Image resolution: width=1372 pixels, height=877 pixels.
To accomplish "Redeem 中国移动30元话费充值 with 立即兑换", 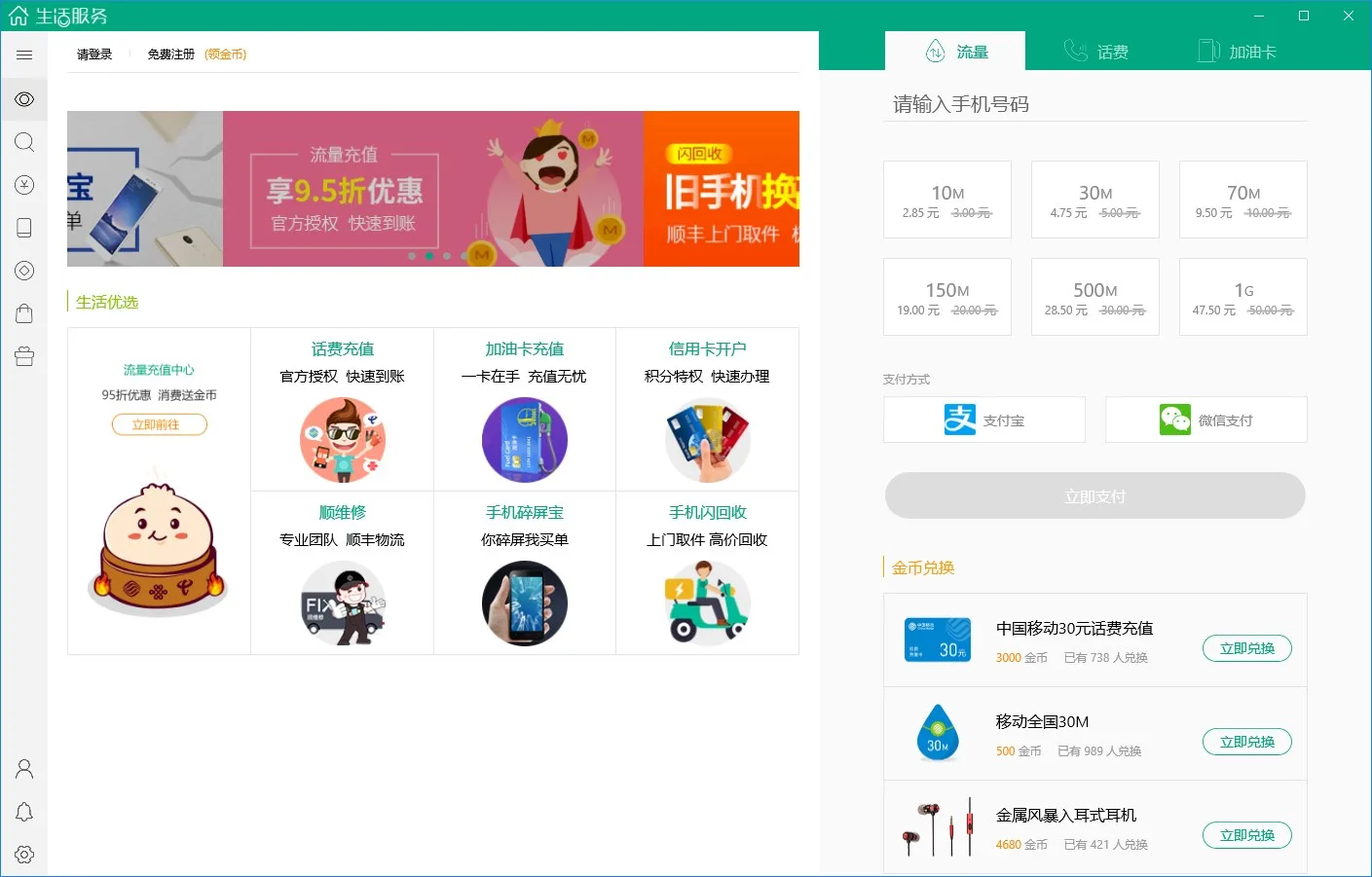I will tap(1247, 648).
